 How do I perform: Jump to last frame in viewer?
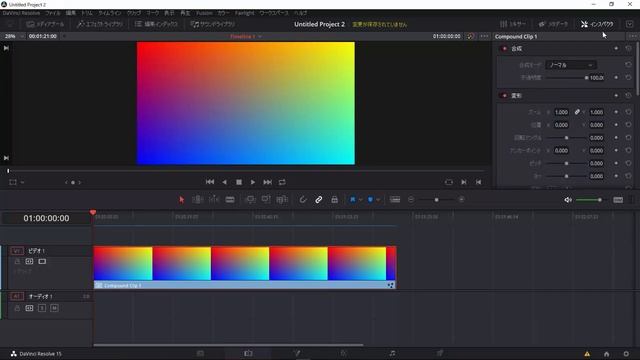[267, 182]
